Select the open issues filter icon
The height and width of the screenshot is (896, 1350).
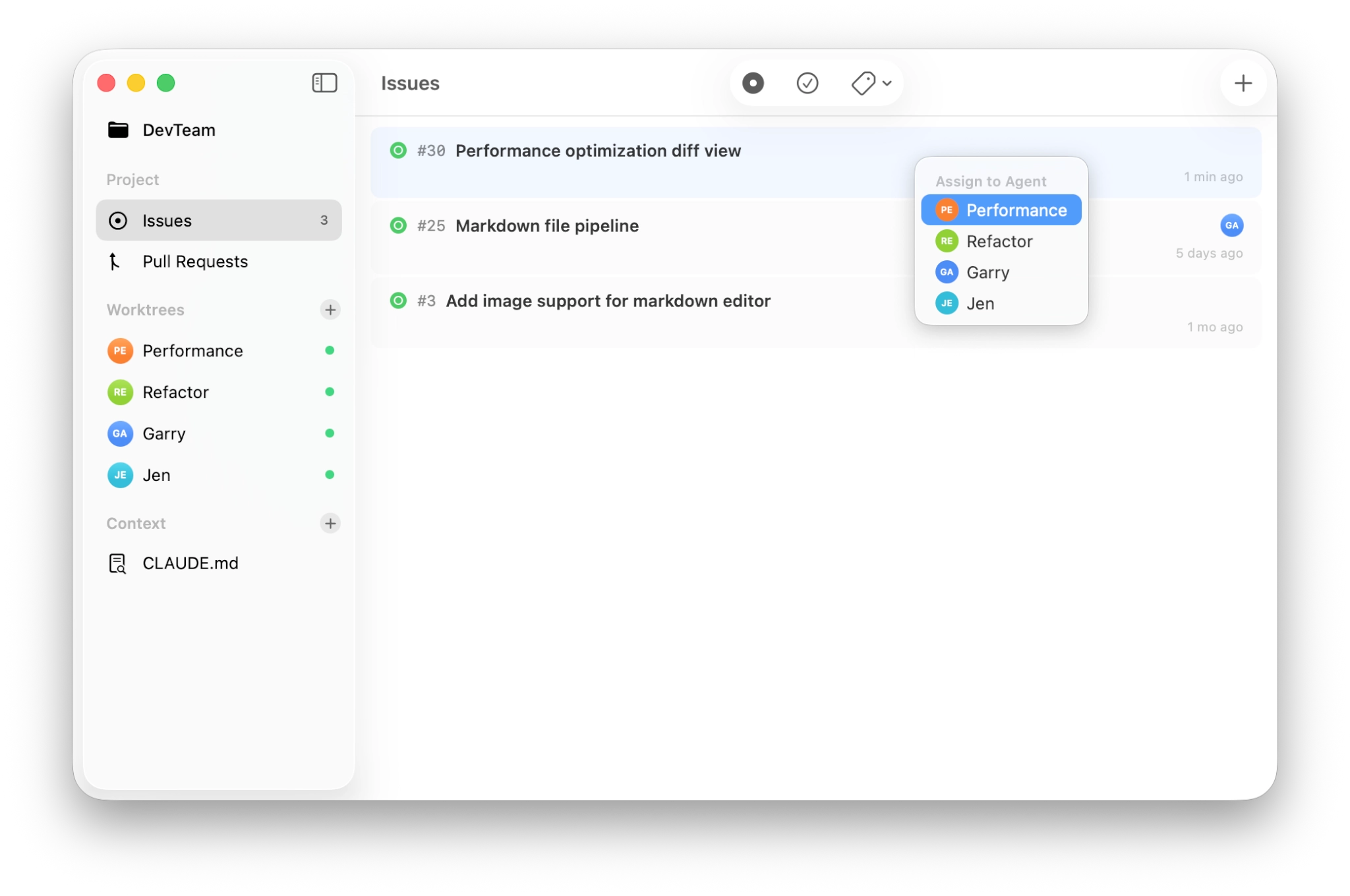point(753,83)
